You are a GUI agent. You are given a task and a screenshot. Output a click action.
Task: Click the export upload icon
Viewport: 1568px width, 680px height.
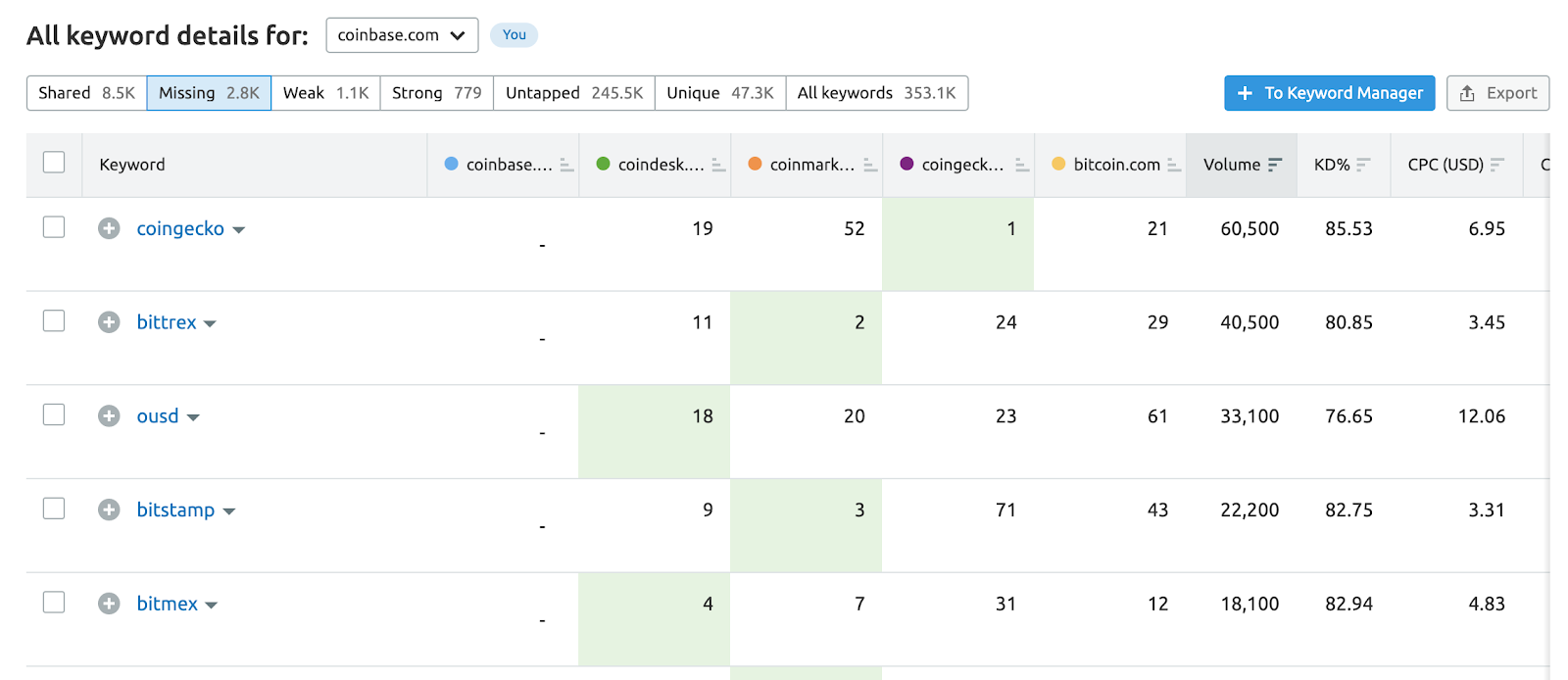click(x=1467, y=93)
